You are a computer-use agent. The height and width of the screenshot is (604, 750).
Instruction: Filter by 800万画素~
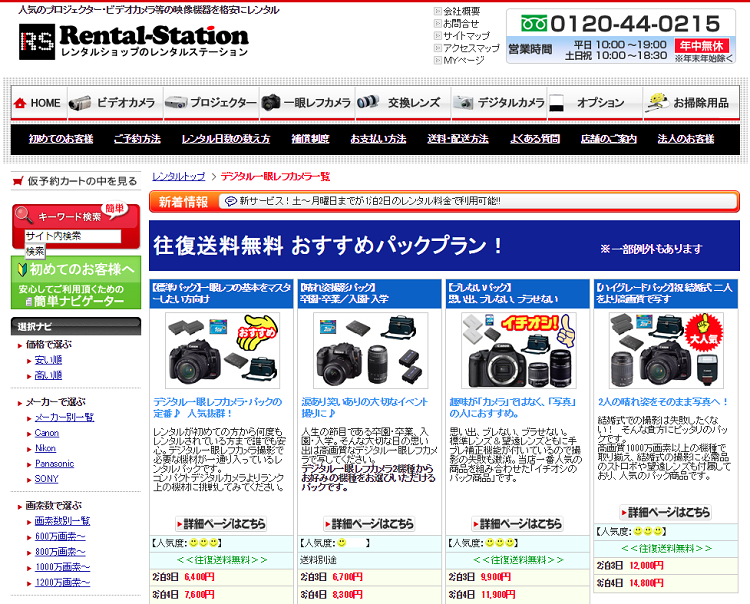tap(60, 552)
